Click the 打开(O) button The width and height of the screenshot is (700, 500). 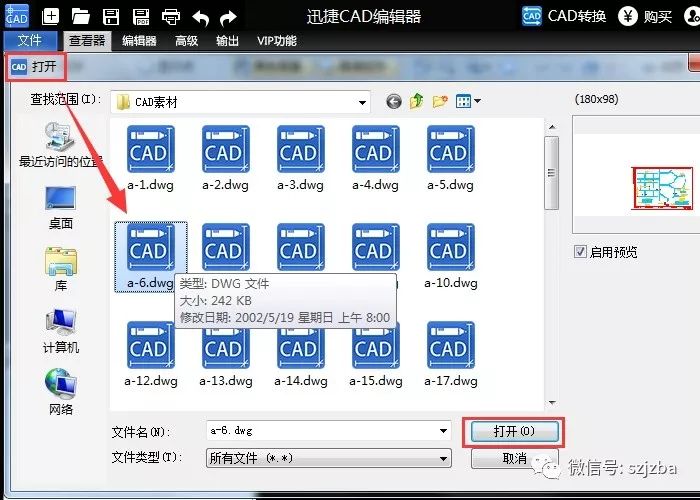point(514,431)
